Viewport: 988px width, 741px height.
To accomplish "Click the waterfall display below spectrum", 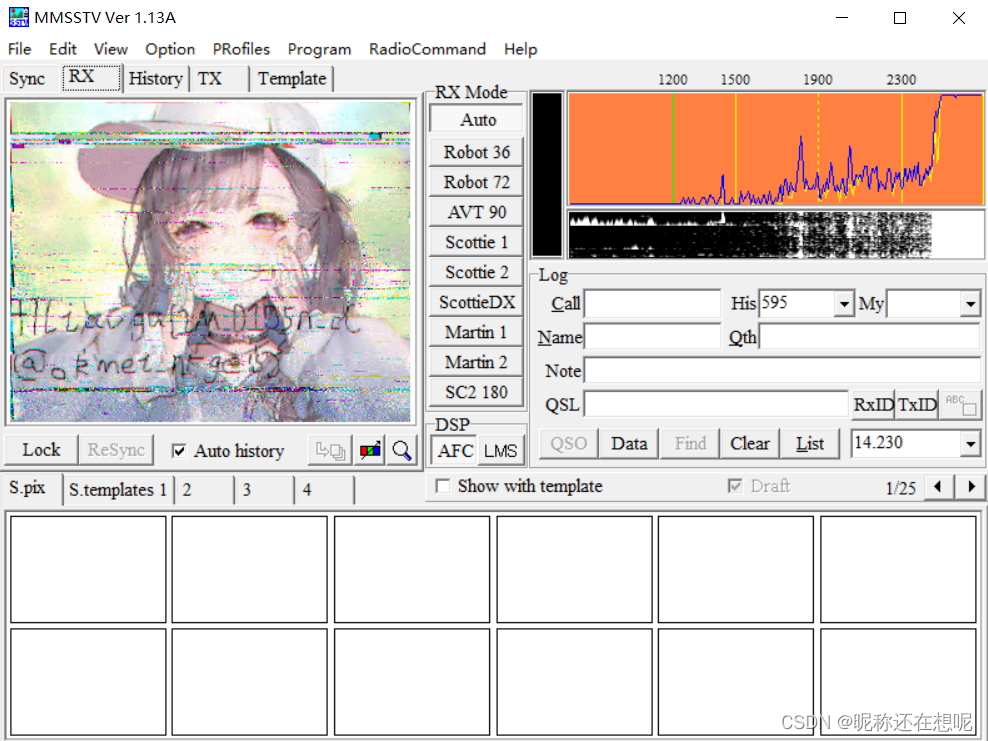I will tap(775, 234).
